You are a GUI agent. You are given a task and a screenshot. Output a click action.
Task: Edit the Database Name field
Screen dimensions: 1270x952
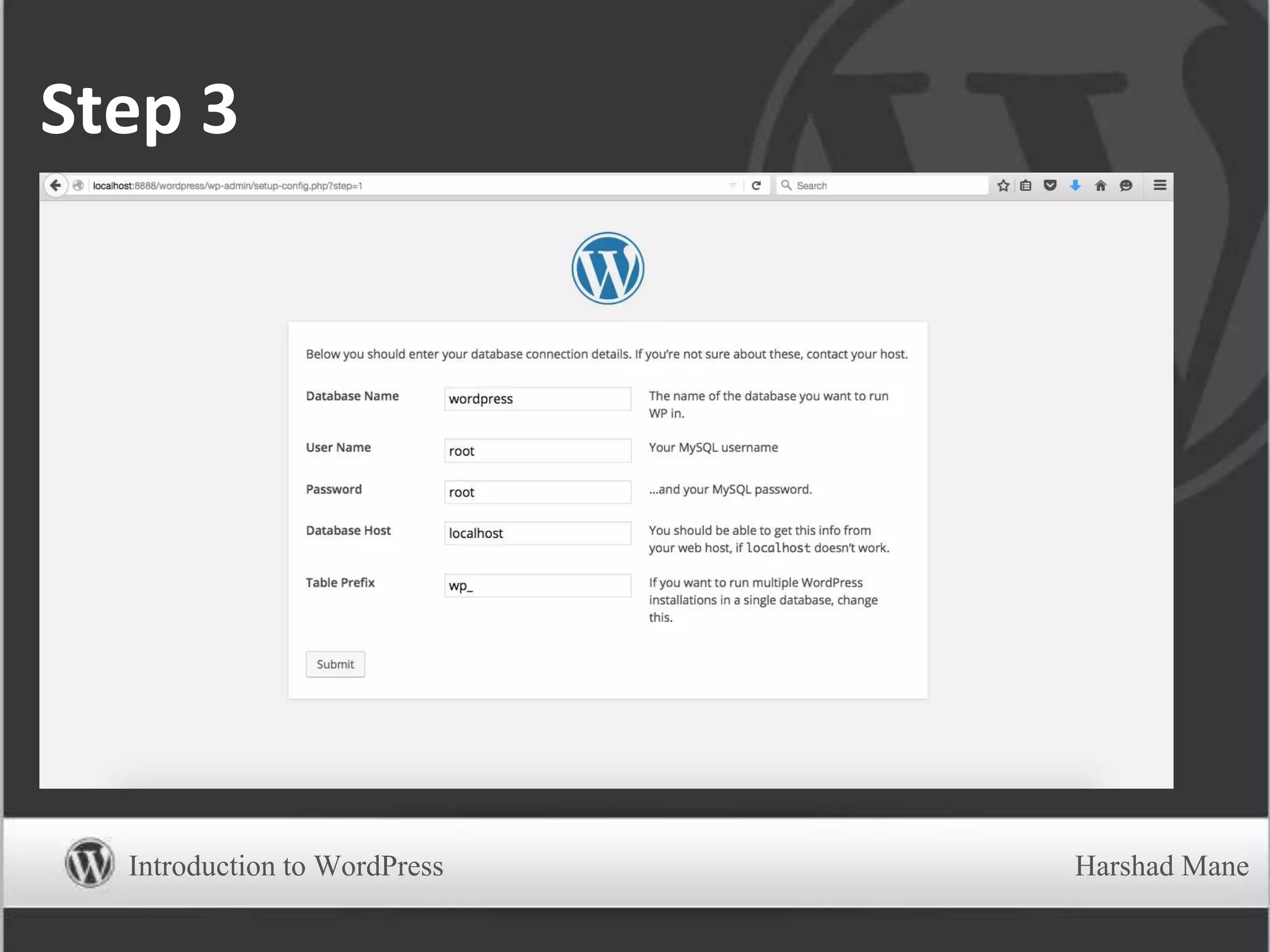click(x=538, y=399)
